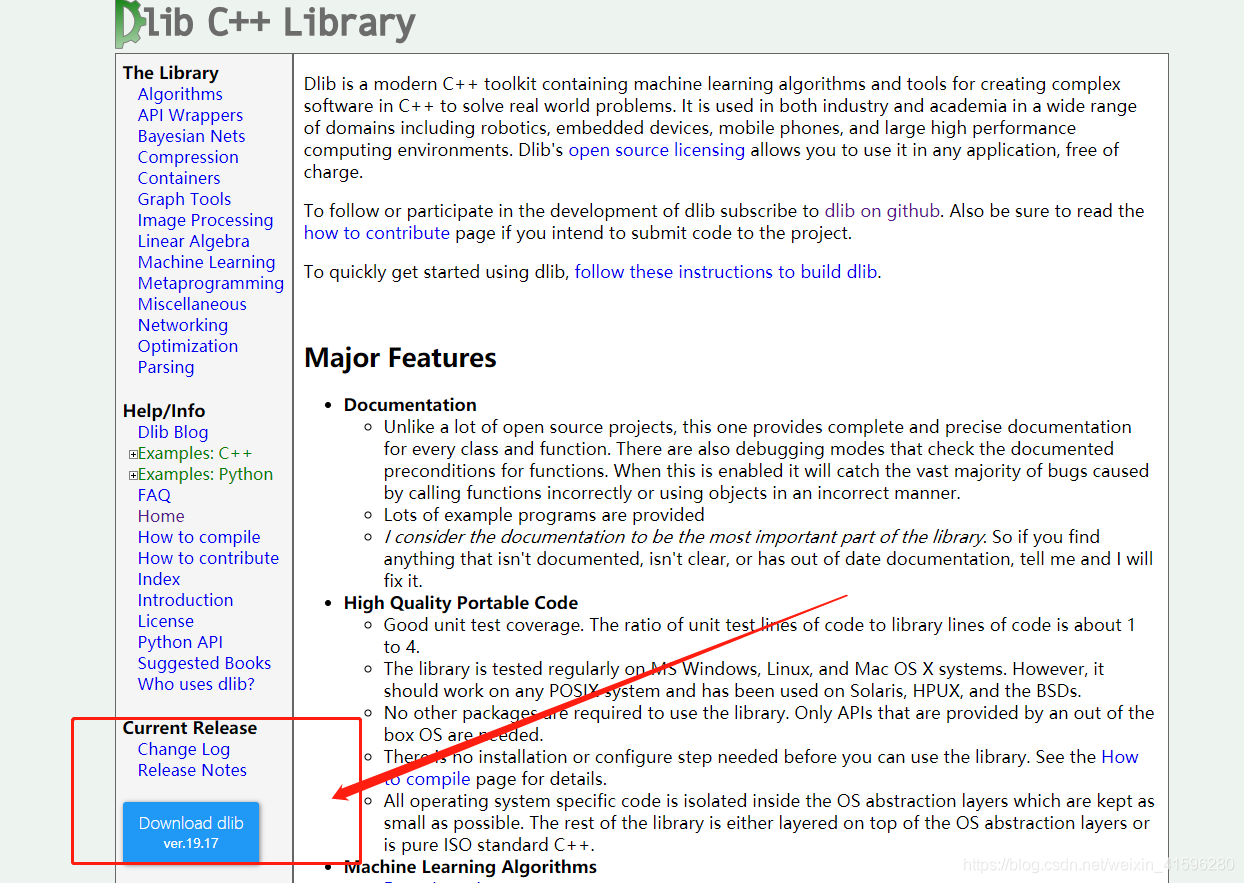Viewport: 1244px width, 883px height.
Task: Click 'Lots of example programs are provided' text
Action: 544,515
